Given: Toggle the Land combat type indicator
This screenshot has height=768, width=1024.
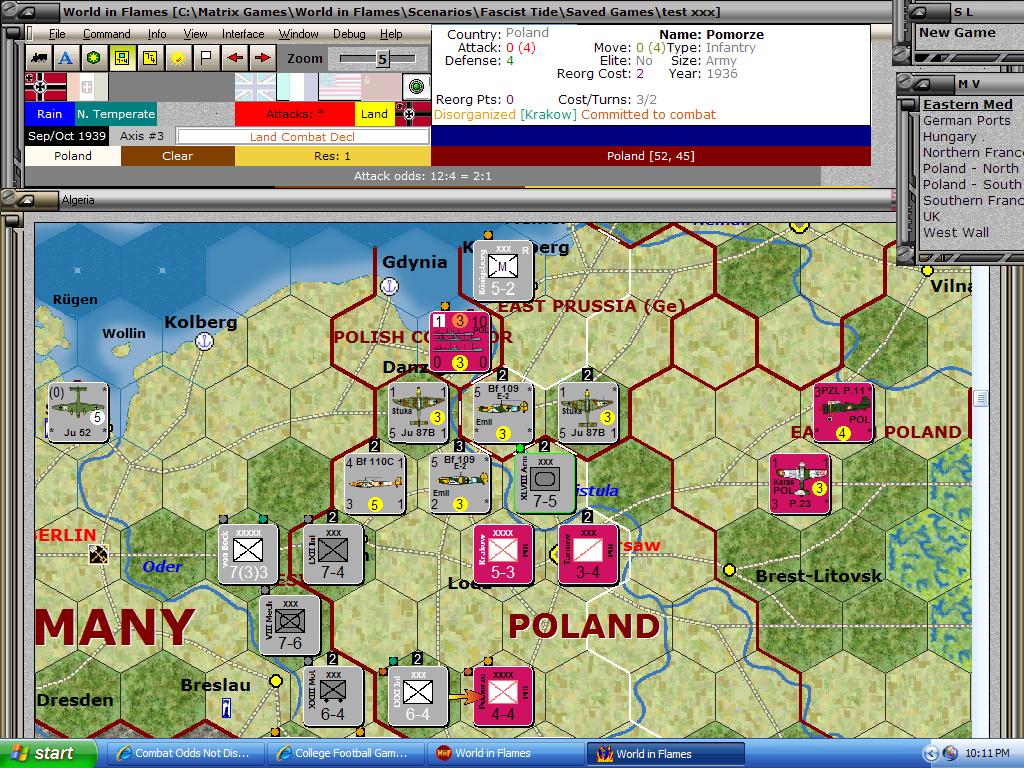Looking at the screenshot, I should coord(375,114).
